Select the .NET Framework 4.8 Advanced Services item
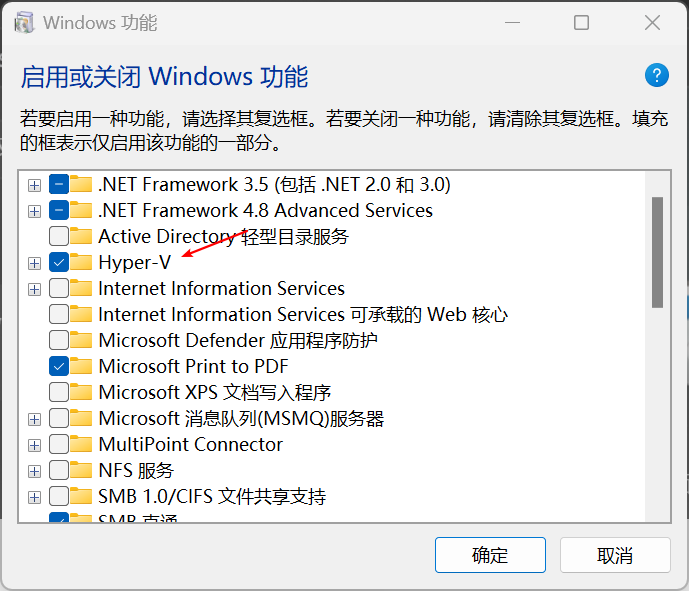Image resolution: width=689 pixels, height=591 pixels. coord(265,210)
